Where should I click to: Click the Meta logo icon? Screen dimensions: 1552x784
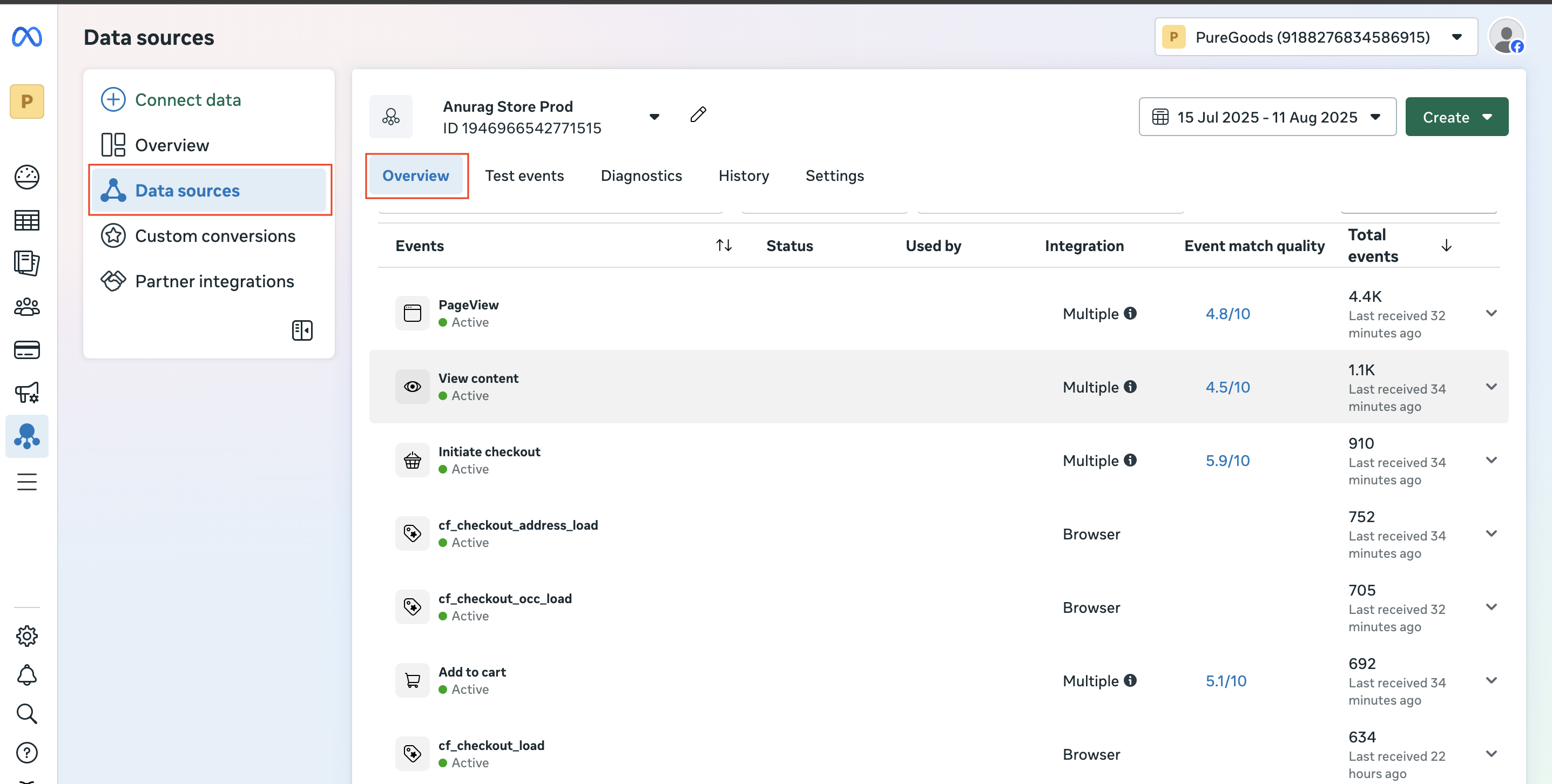[26, 37]
